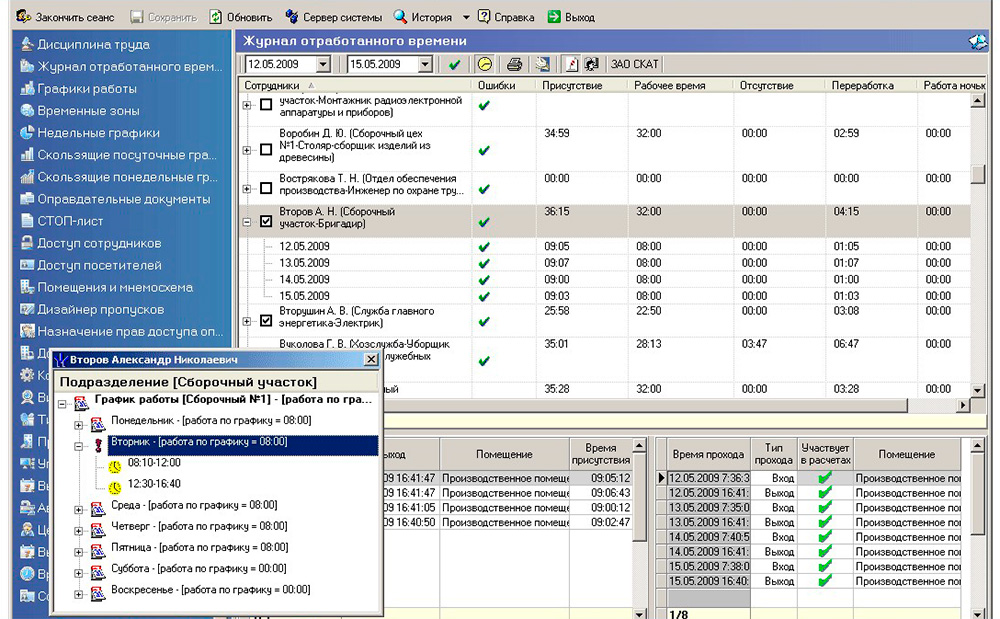Click the printer icon
Image resolution: width=1000 pixels, height=619 pixels.
[514, 64]
